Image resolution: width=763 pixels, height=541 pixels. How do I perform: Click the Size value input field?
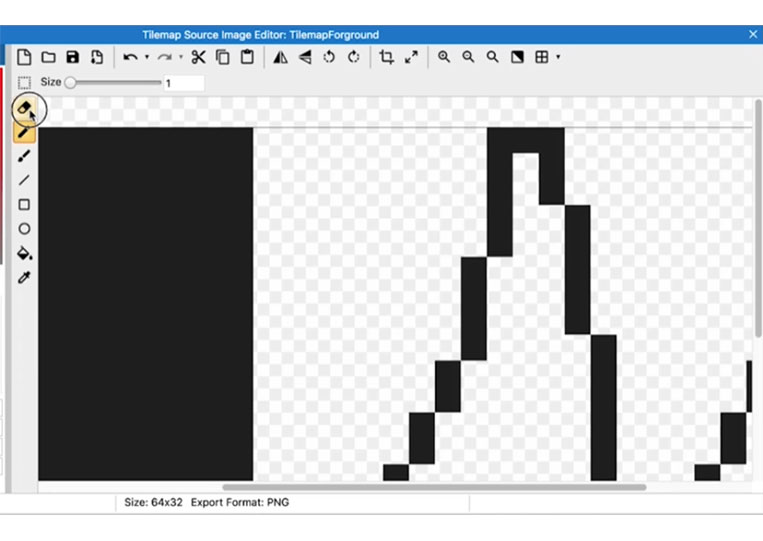click(184, 83)
